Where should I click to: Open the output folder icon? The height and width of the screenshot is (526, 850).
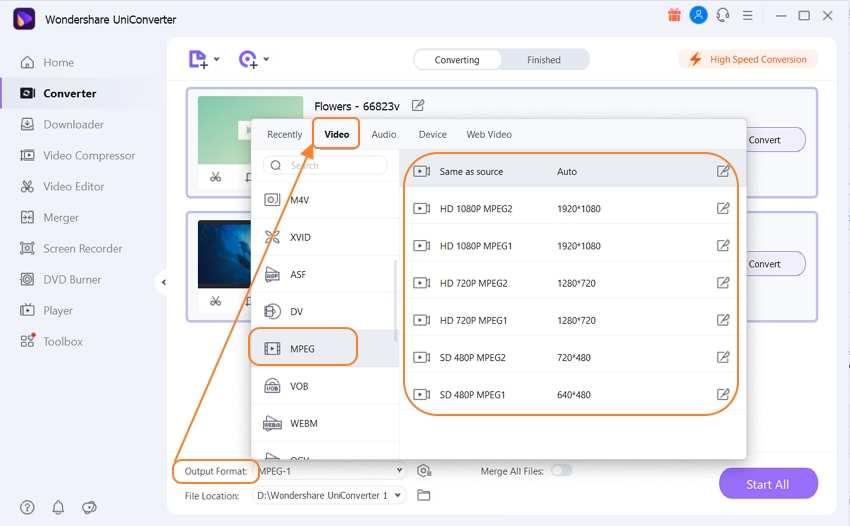[x=423, y=495]
